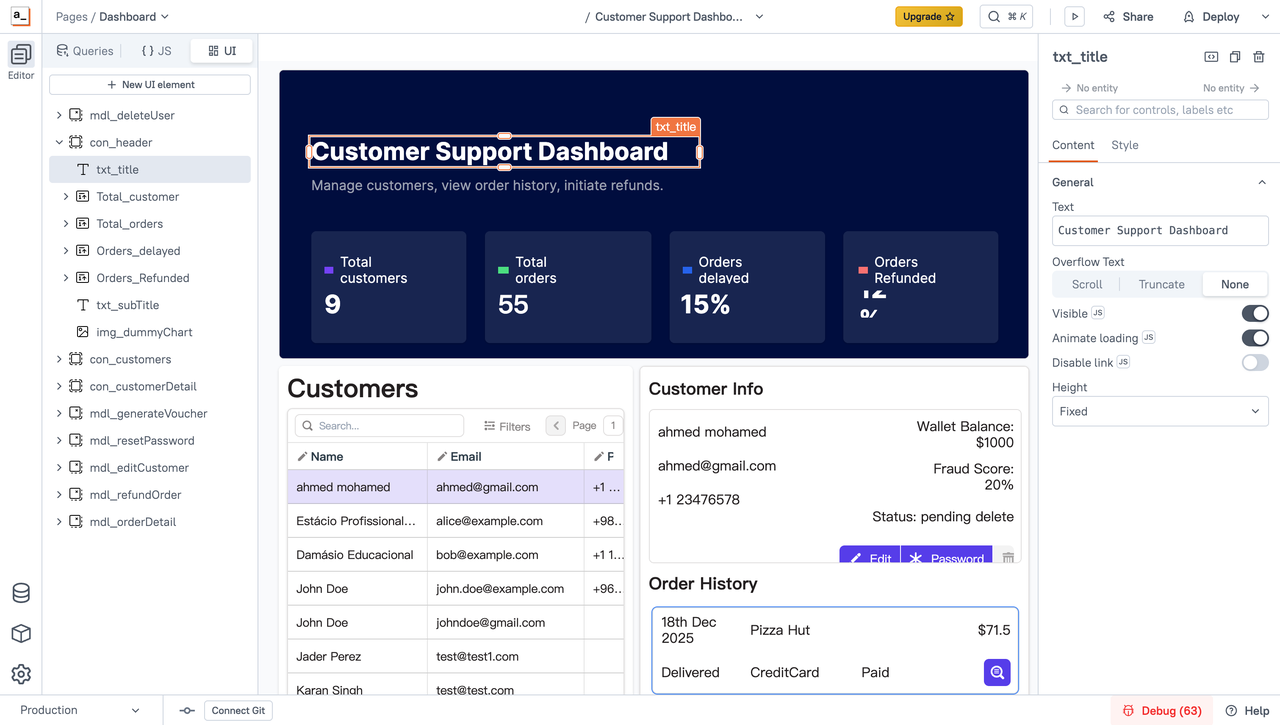Disable the Animate loading switch
This screenshot has height=725, width=1280.
(1254, 338)
